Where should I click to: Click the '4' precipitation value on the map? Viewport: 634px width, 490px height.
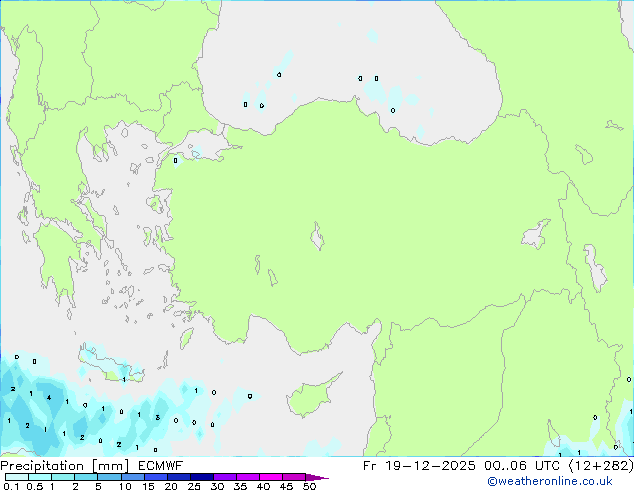[49, 397]
